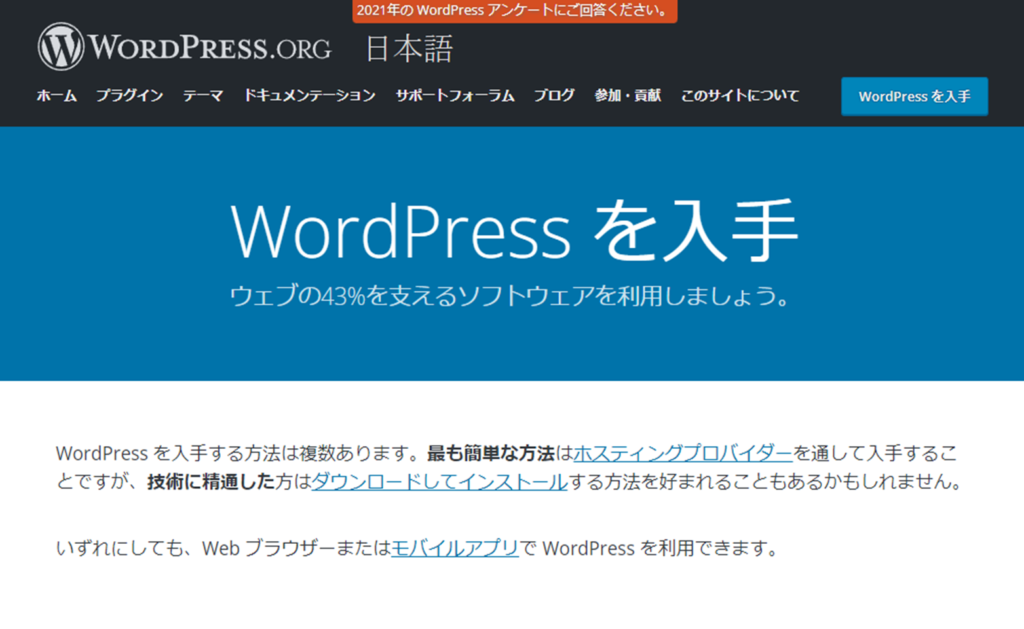Viewport: 1024px width, 629px height.
Task: Click 参加・貢献 in the menu
Action: 627,96
